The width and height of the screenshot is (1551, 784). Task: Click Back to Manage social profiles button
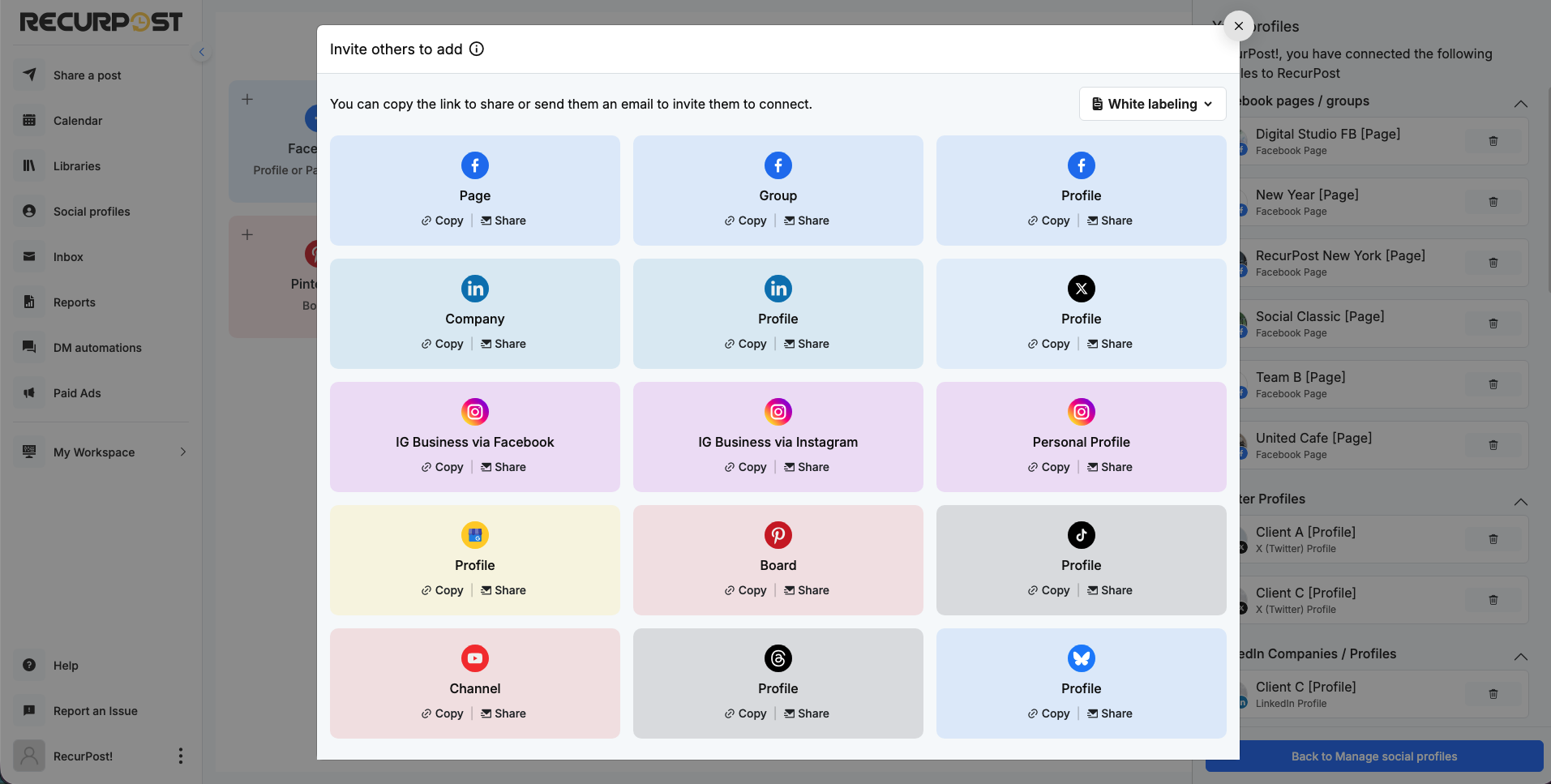pyautogui.click(x=1374, y=756)
